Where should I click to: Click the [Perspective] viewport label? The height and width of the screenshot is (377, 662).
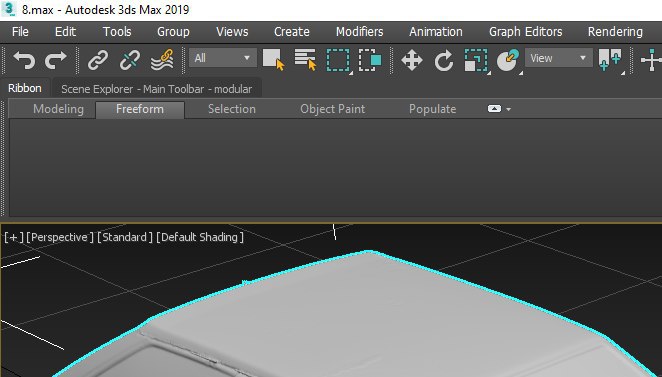60,237
